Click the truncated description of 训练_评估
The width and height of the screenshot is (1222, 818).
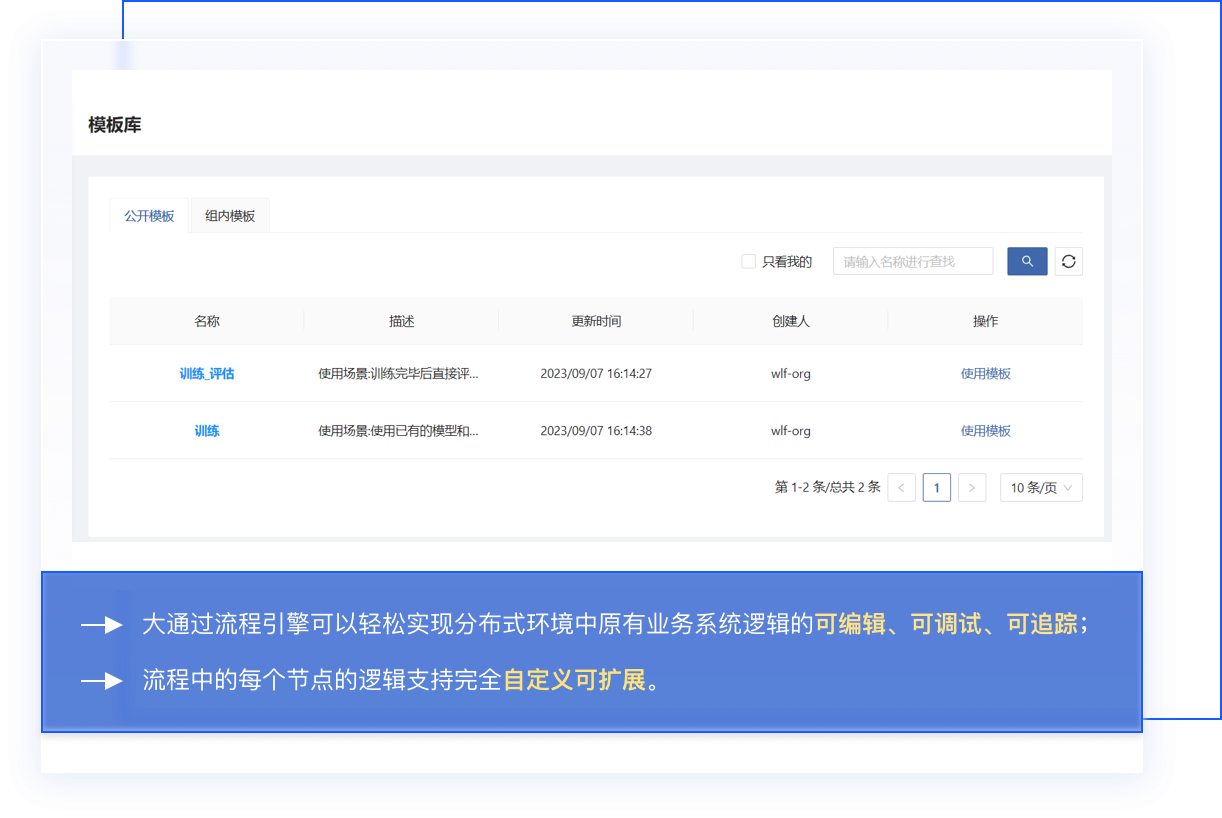(399, 374)
